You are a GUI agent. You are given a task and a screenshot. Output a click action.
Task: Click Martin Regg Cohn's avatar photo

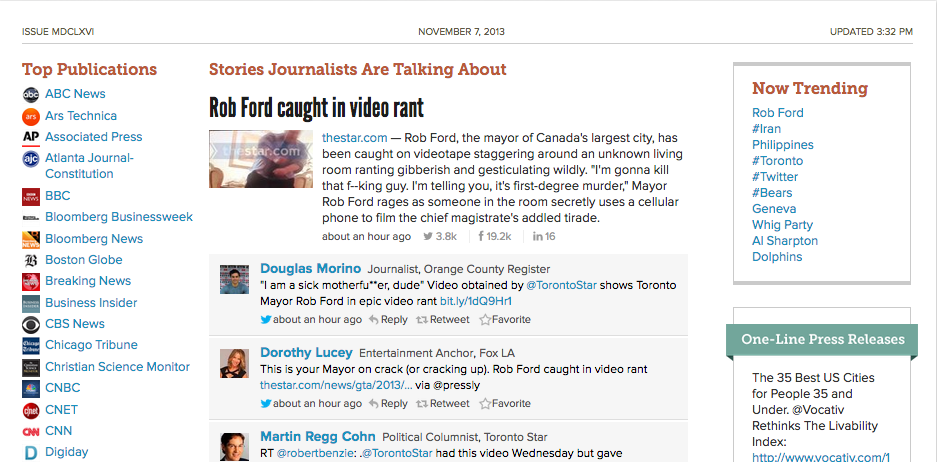point(234,447)
